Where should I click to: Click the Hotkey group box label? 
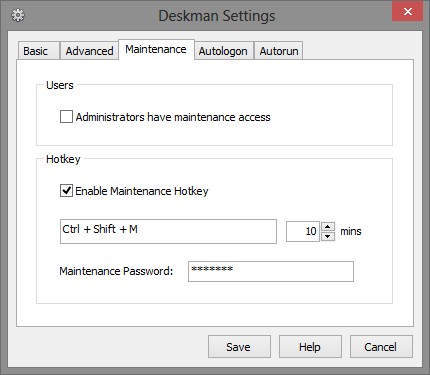(63, 159)
